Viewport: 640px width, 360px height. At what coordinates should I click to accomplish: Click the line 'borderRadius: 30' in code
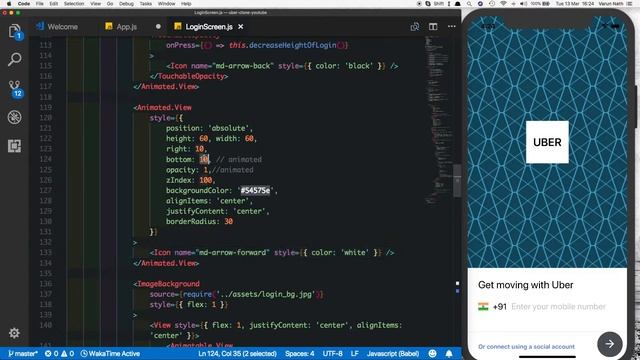[199, 222]
